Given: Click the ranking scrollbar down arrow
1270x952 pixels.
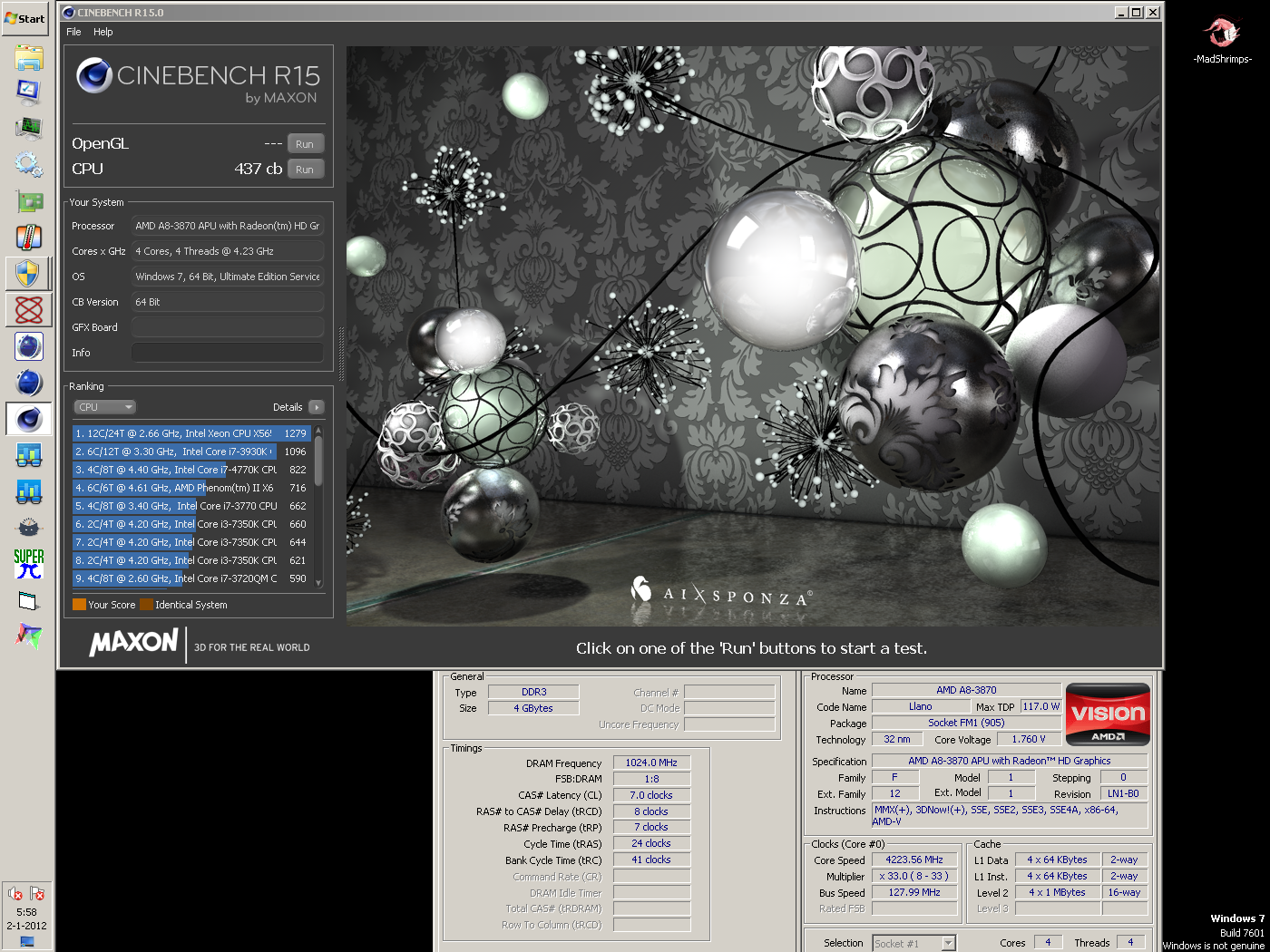Looking at the screenshot, I should tap(318, 583).
